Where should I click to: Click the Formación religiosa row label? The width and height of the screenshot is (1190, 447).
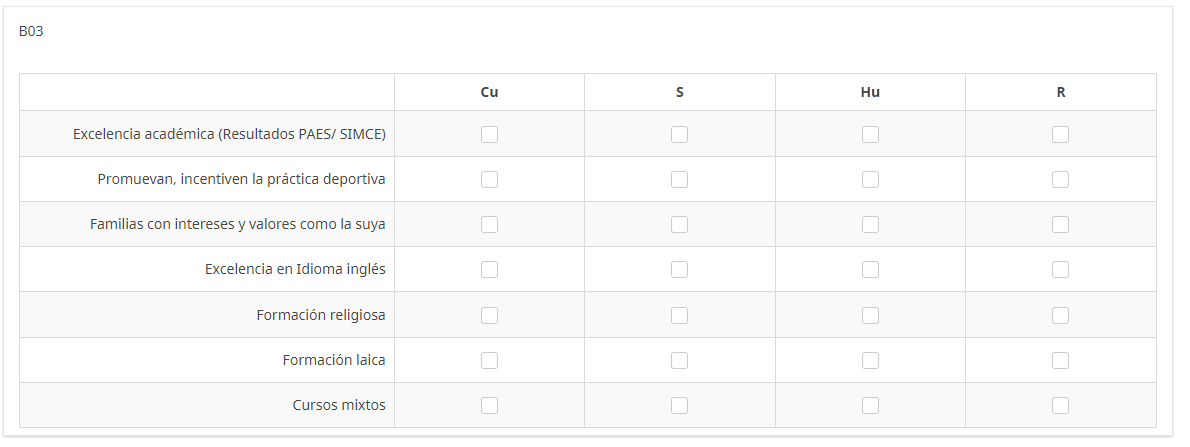tap(320, 315)
